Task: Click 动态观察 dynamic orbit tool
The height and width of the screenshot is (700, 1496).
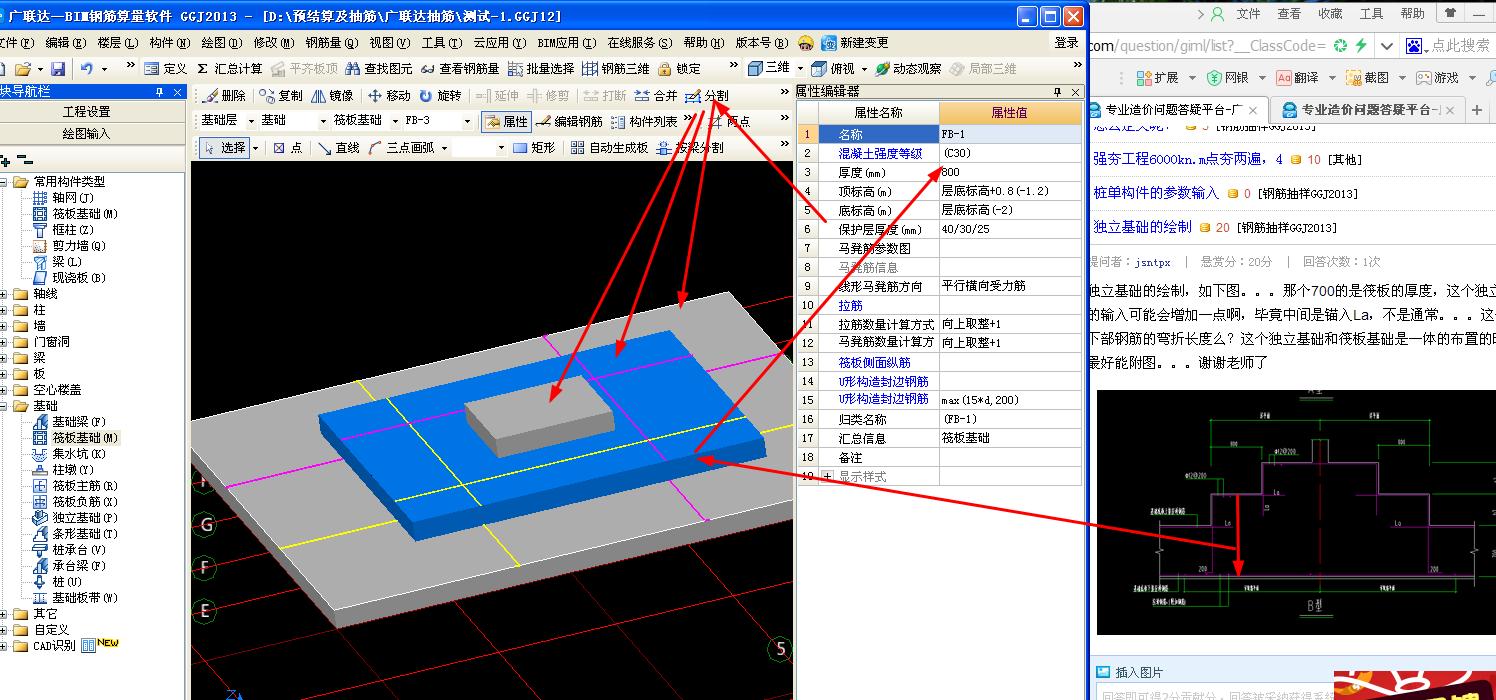Action: [907, 69]
